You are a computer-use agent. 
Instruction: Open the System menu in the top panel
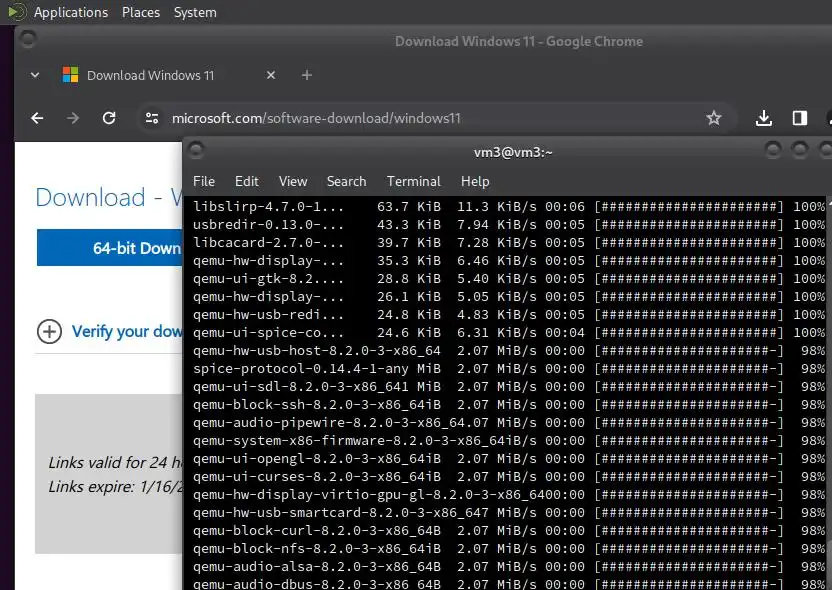coord(195,12)
